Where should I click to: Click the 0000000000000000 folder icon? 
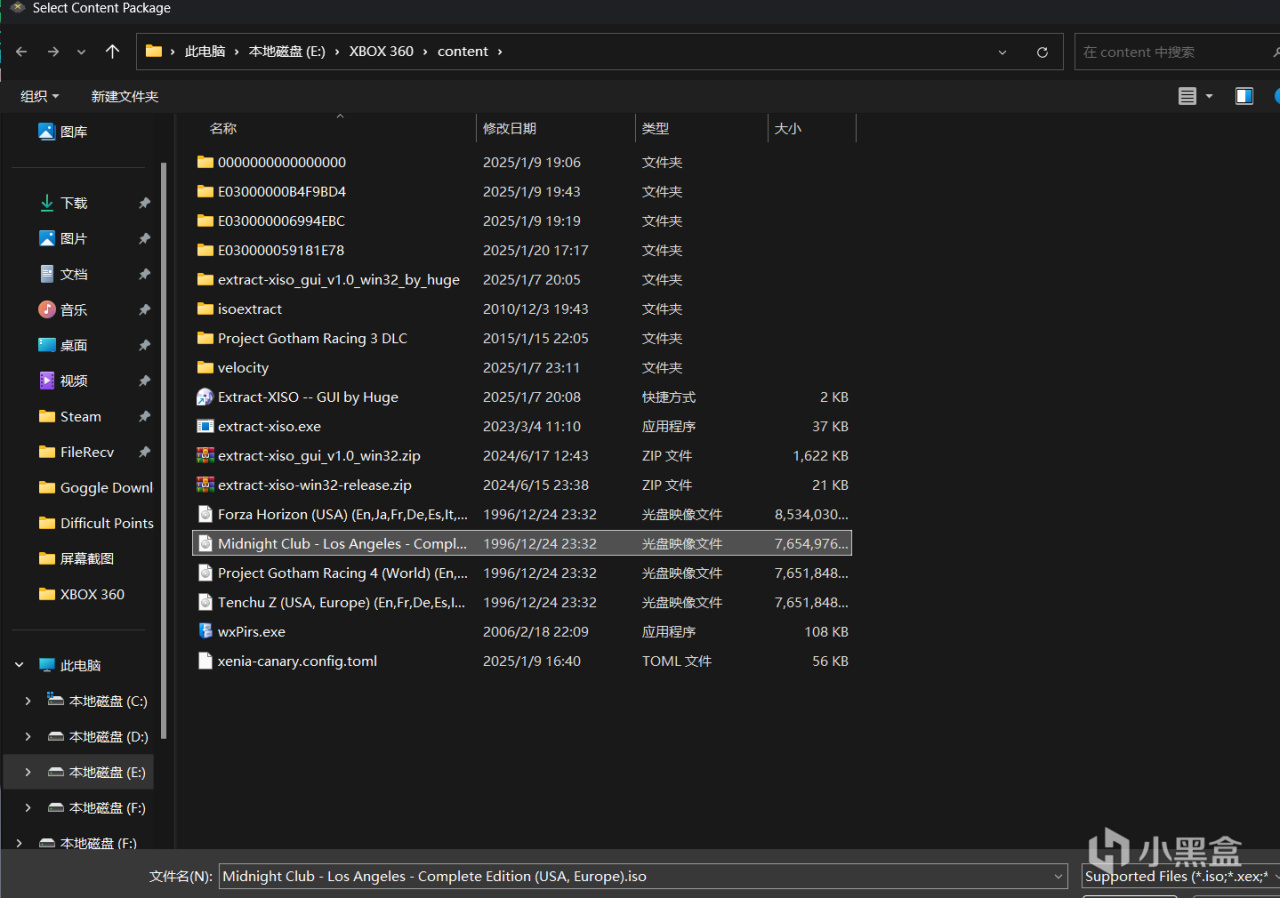205,162
